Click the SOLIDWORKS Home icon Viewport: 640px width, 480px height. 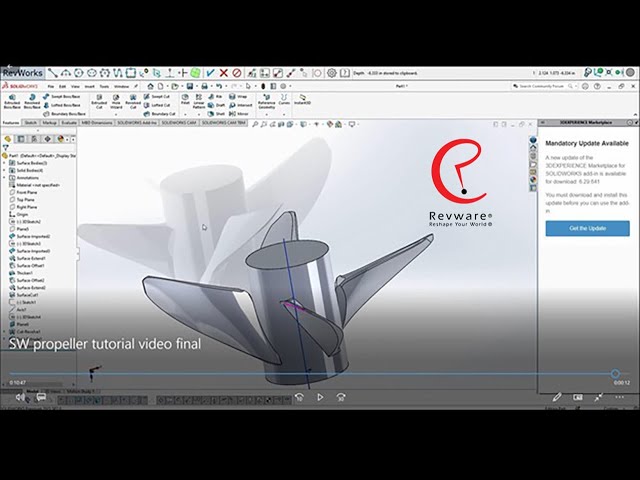(x=150, y=86)
